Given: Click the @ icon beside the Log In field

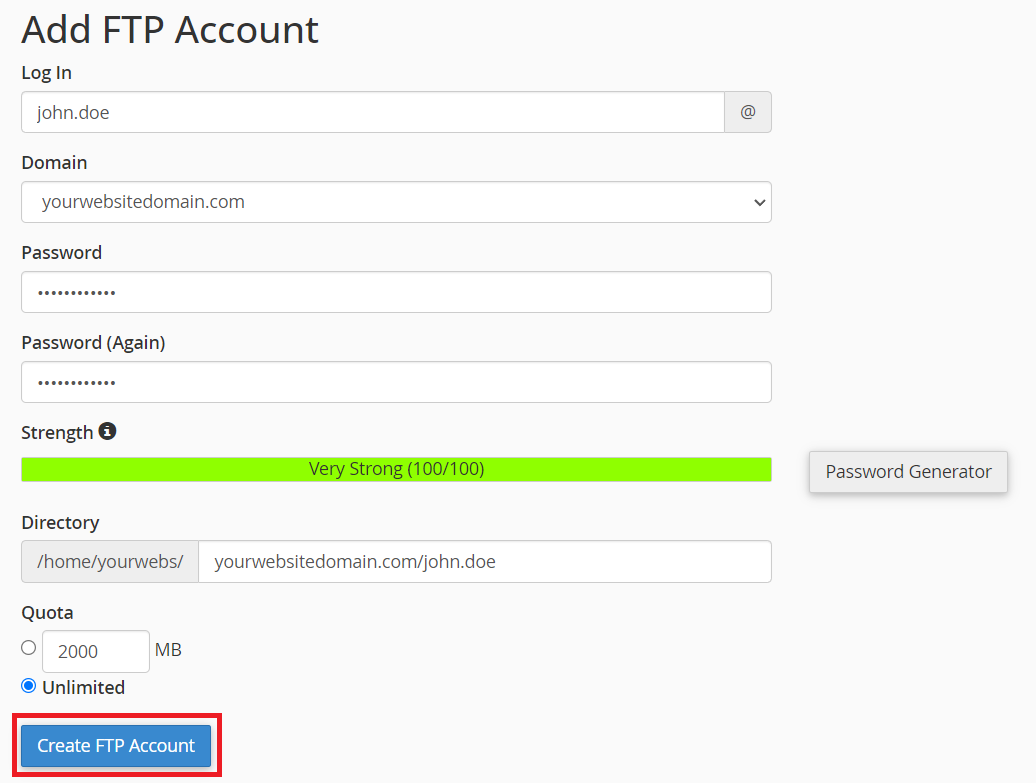Looking at the screenshot, I should (747, 112).
